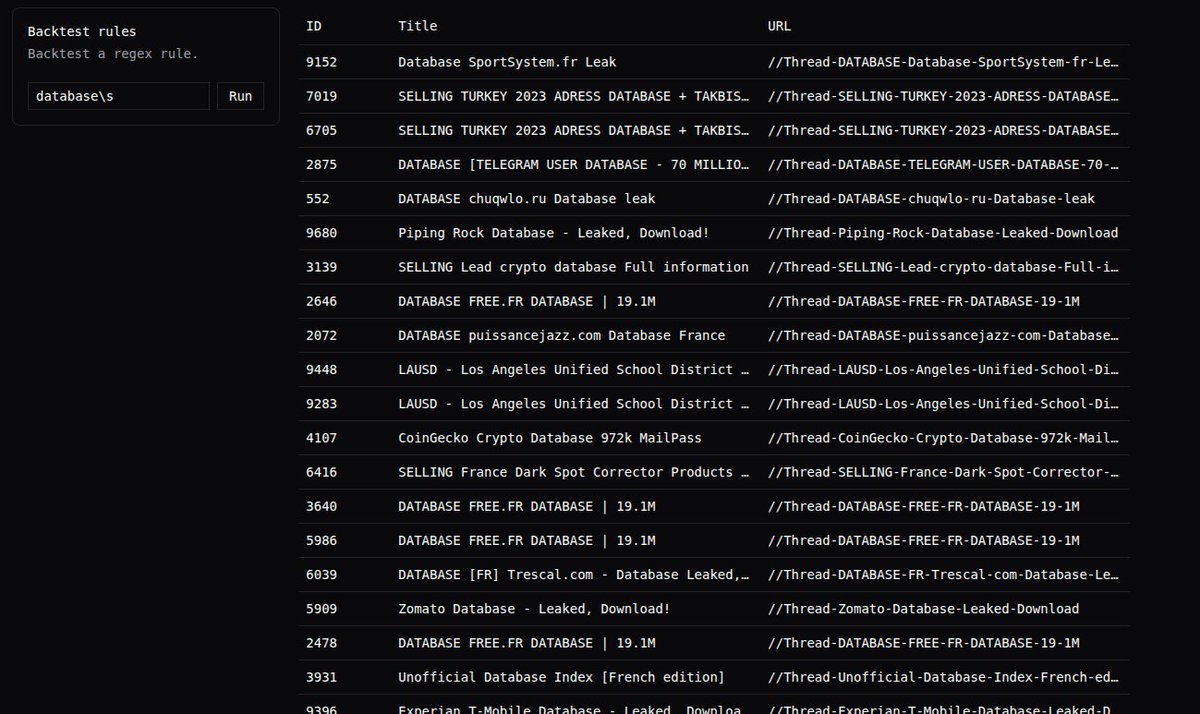This screenshot has width=1200, height=714.
Task: Select the URL column header
Action: (x=780, y=26)
